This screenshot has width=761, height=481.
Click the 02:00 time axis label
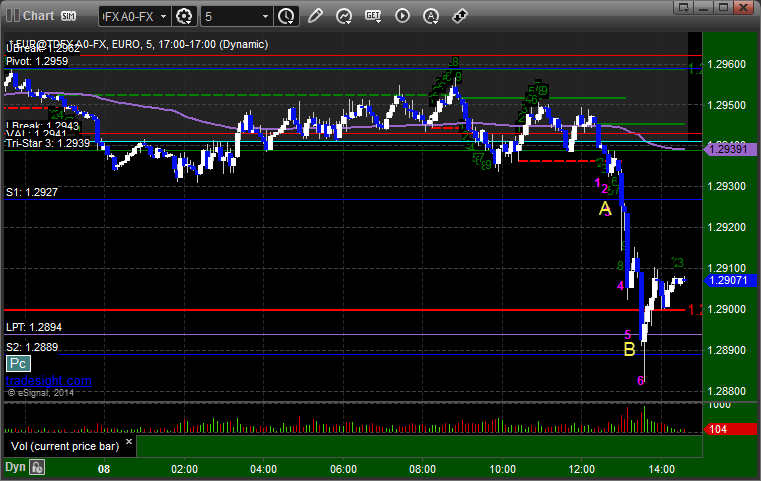click(184, 469)
